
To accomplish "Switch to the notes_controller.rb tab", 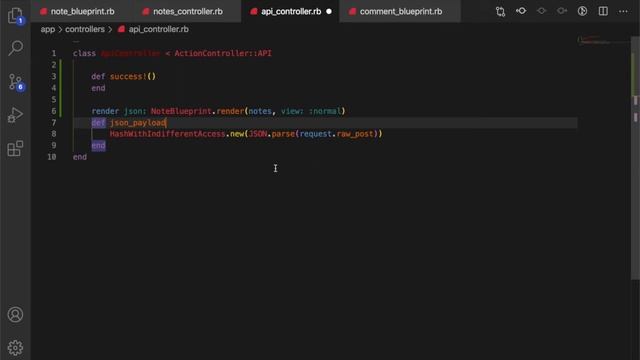I will tap(187, 11).
